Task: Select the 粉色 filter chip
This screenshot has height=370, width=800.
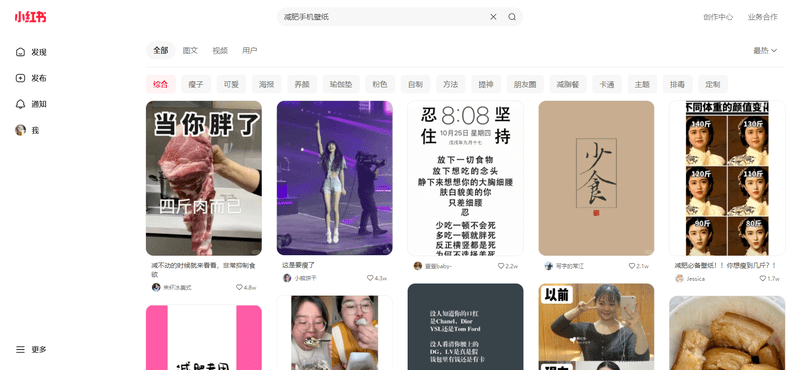Action: 380,84
